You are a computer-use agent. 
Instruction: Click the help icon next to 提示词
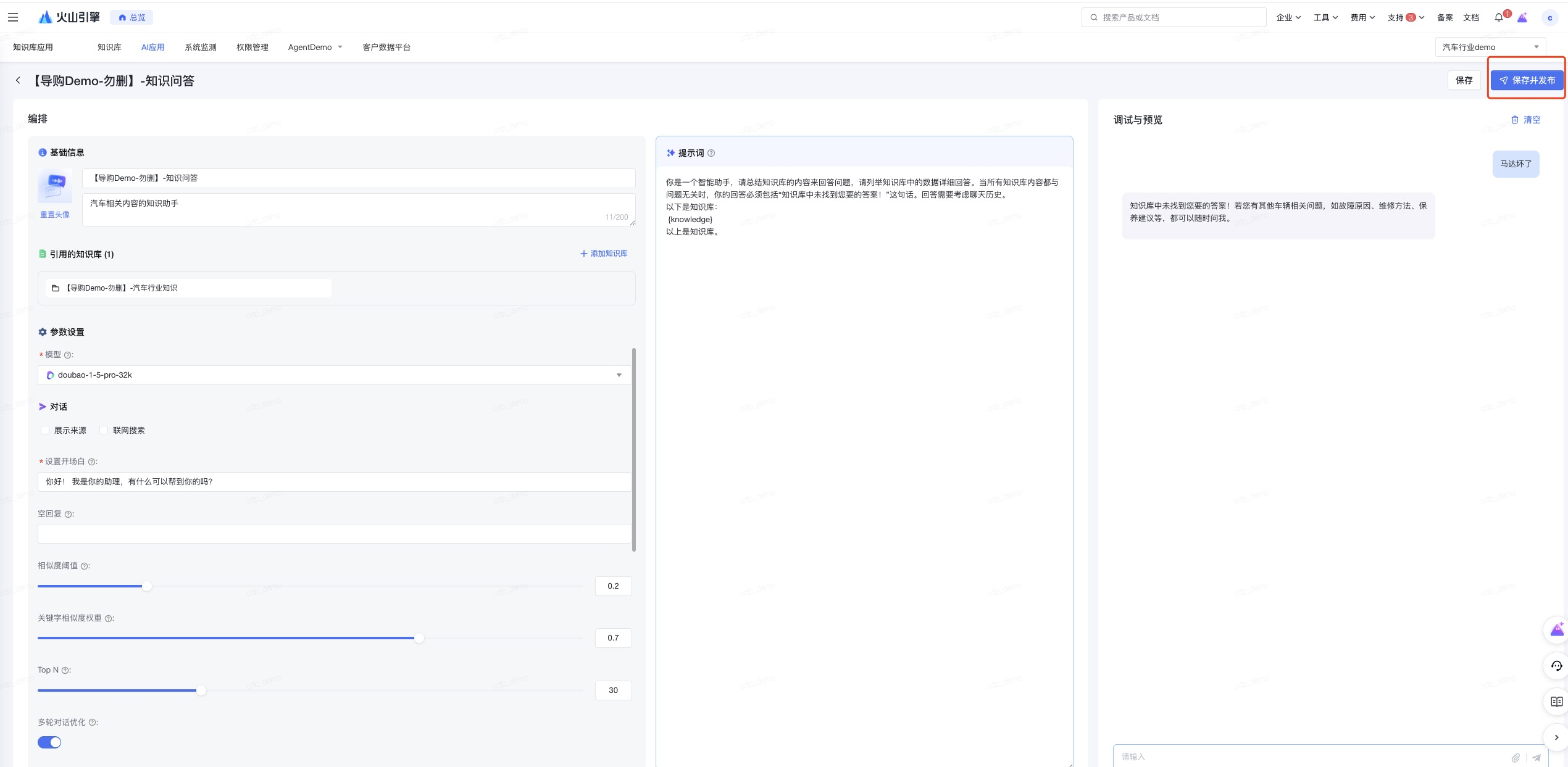pos(711,153)
